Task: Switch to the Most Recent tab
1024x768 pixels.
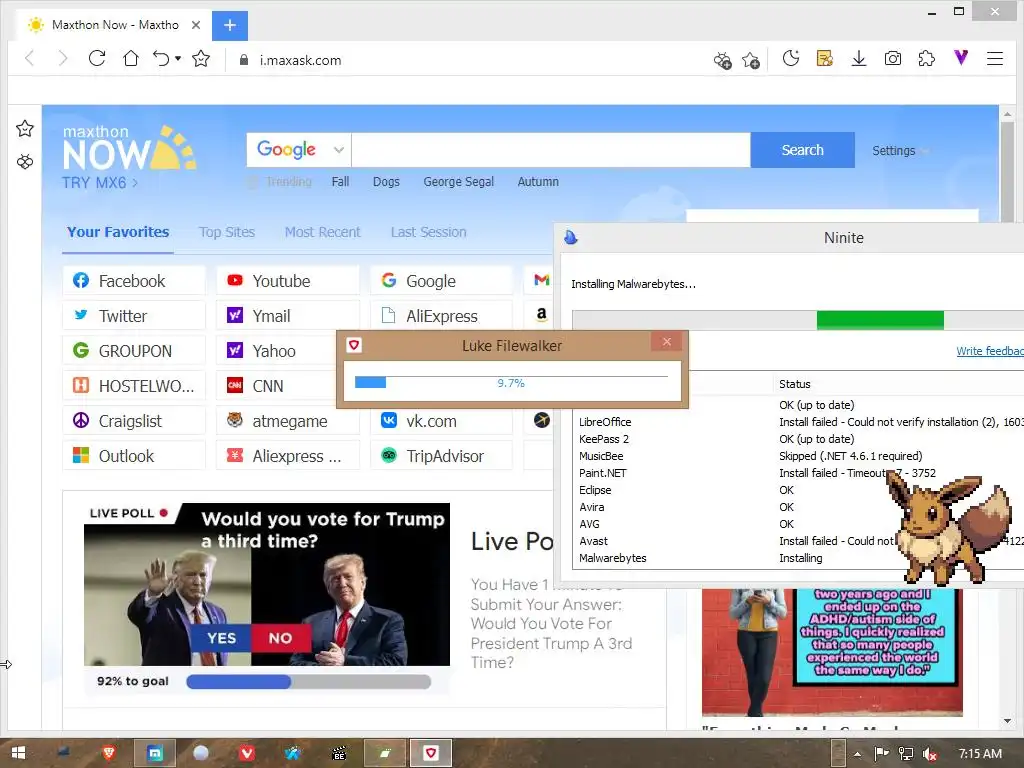Action: coord(323,232)
